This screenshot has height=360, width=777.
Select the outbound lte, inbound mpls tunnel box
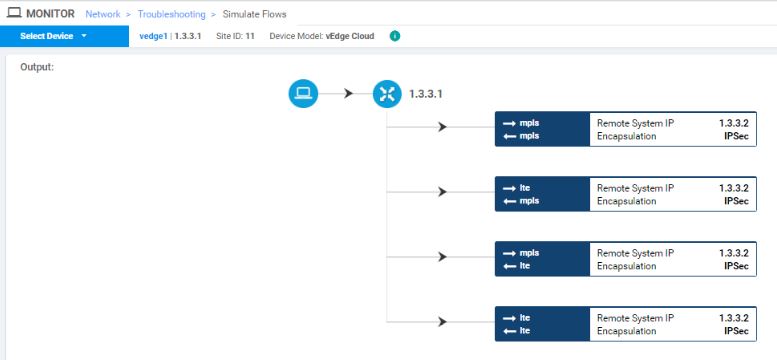coord(626,194)
